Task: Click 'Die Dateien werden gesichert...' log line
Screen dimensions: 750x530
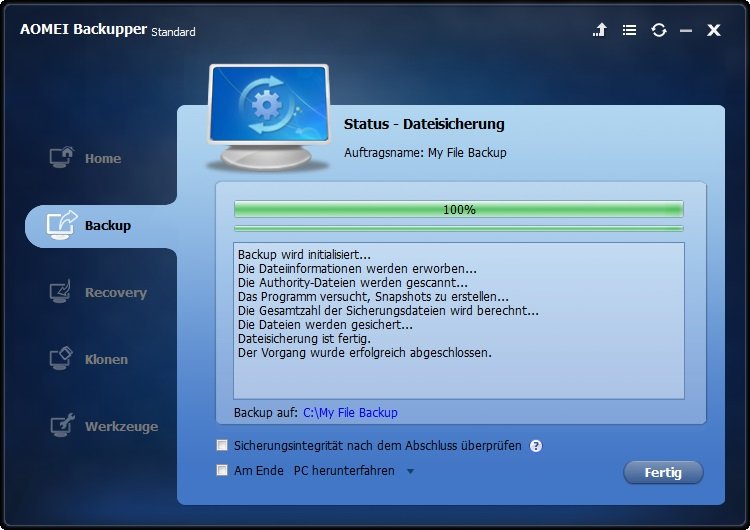Action: tap(325, 325)
